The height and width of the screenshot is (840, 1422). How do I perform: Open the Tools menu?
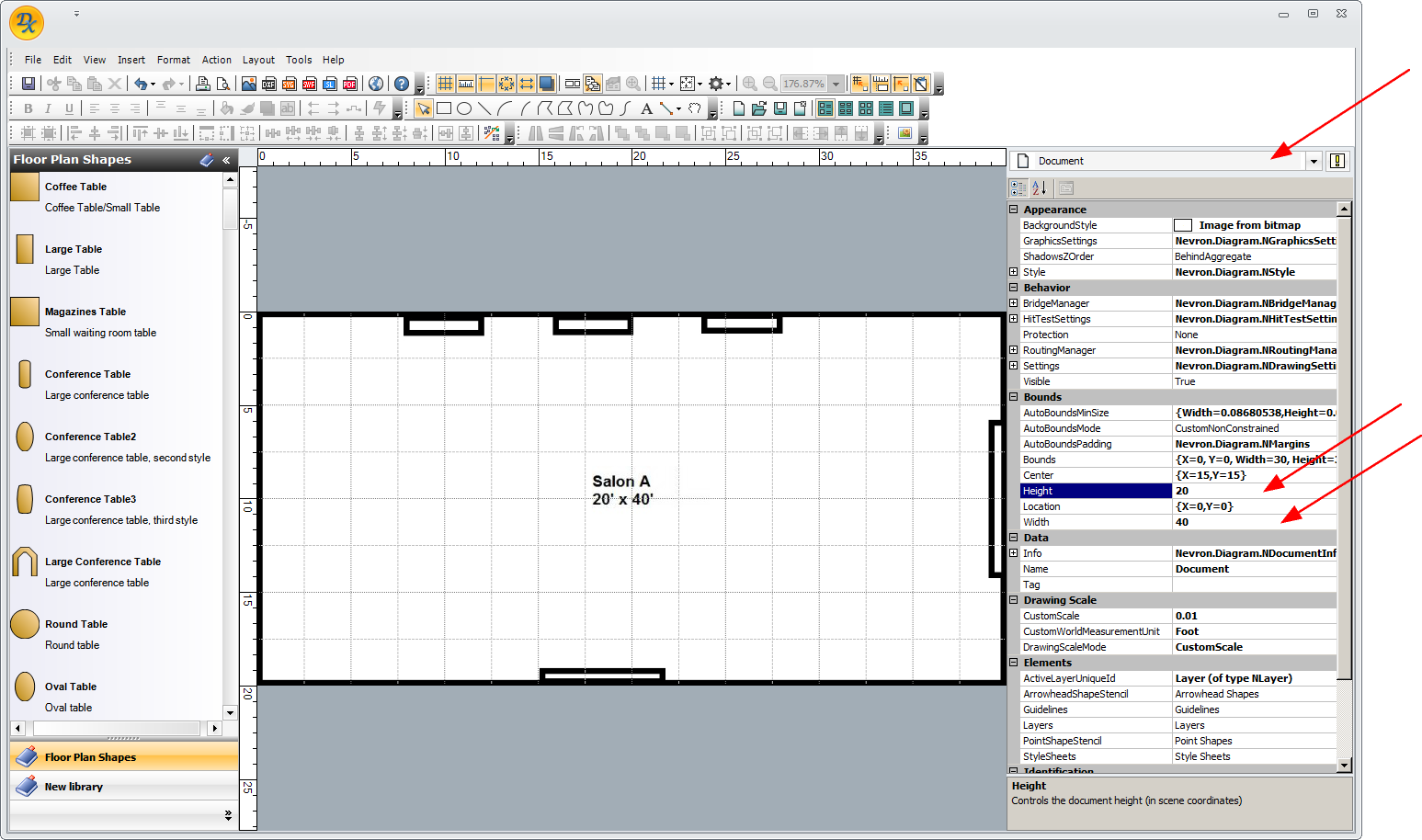(x=299, y=60)
